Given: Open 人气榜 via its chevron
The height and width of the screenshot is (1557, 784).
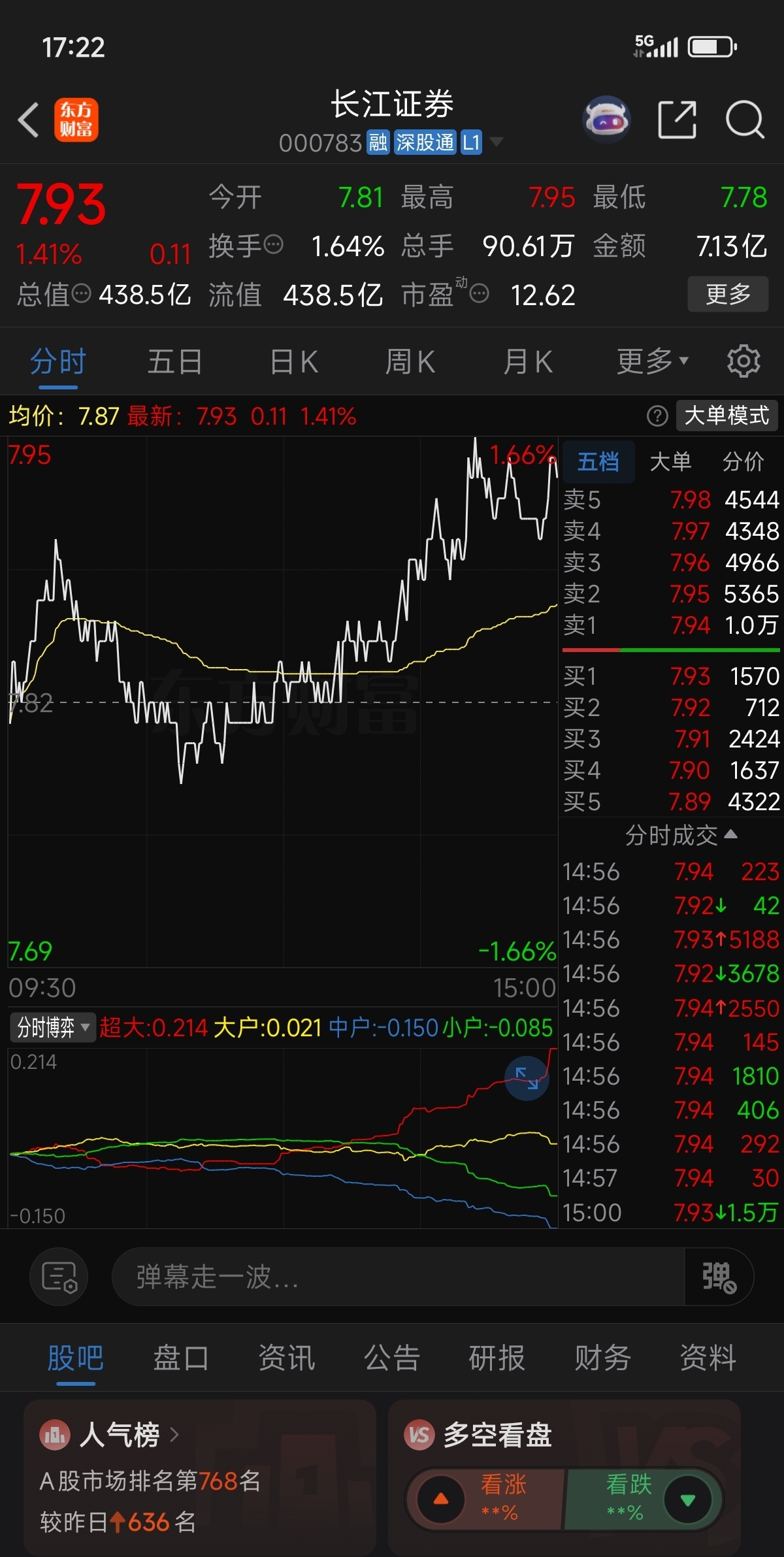Looking at the screenshot, I should pyautogui.click(x=174, y=1435).
